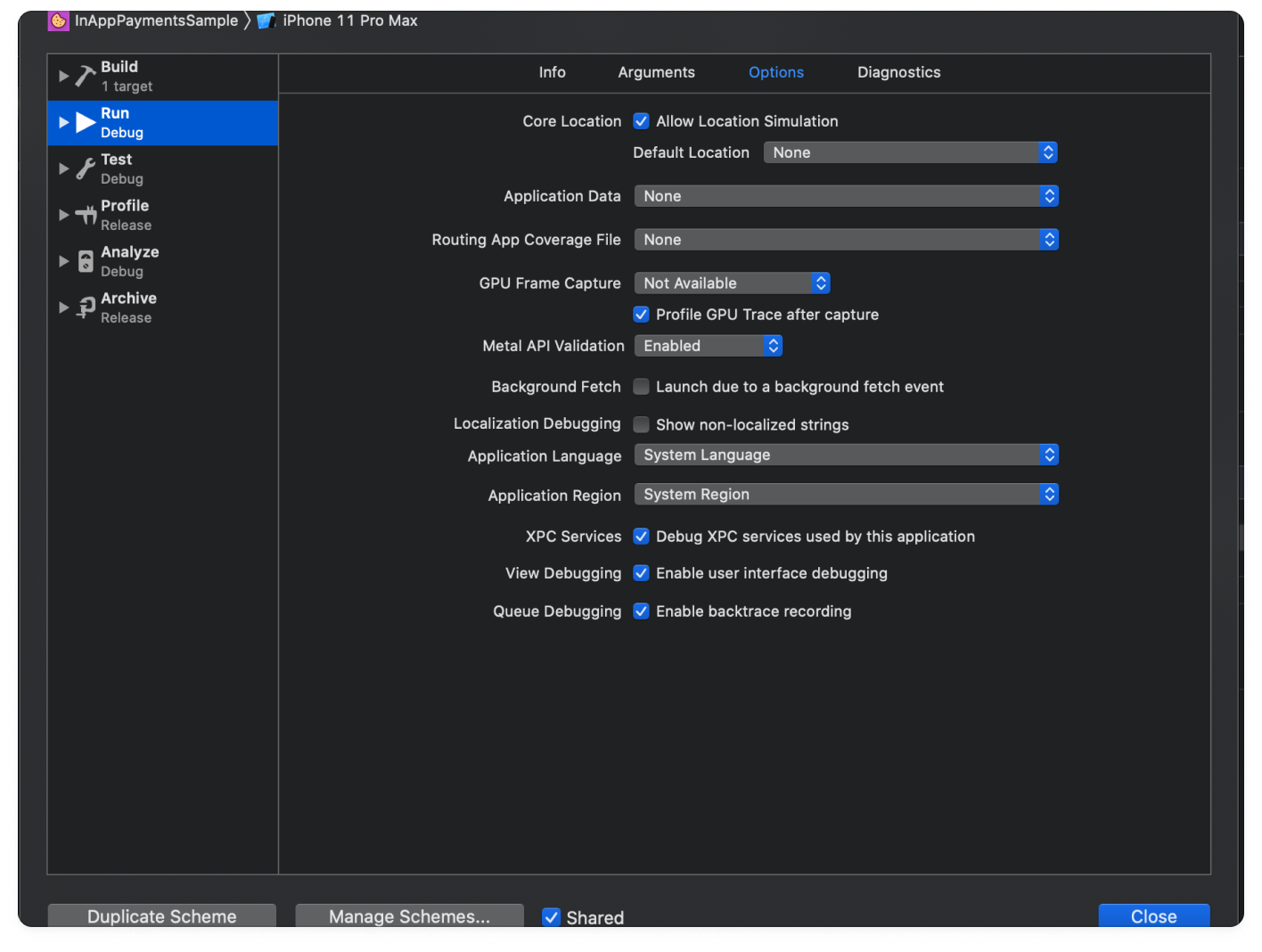Click the Build hammer icon
The width and height of the screenshot is (1262, 952).
tap(86, 76)
